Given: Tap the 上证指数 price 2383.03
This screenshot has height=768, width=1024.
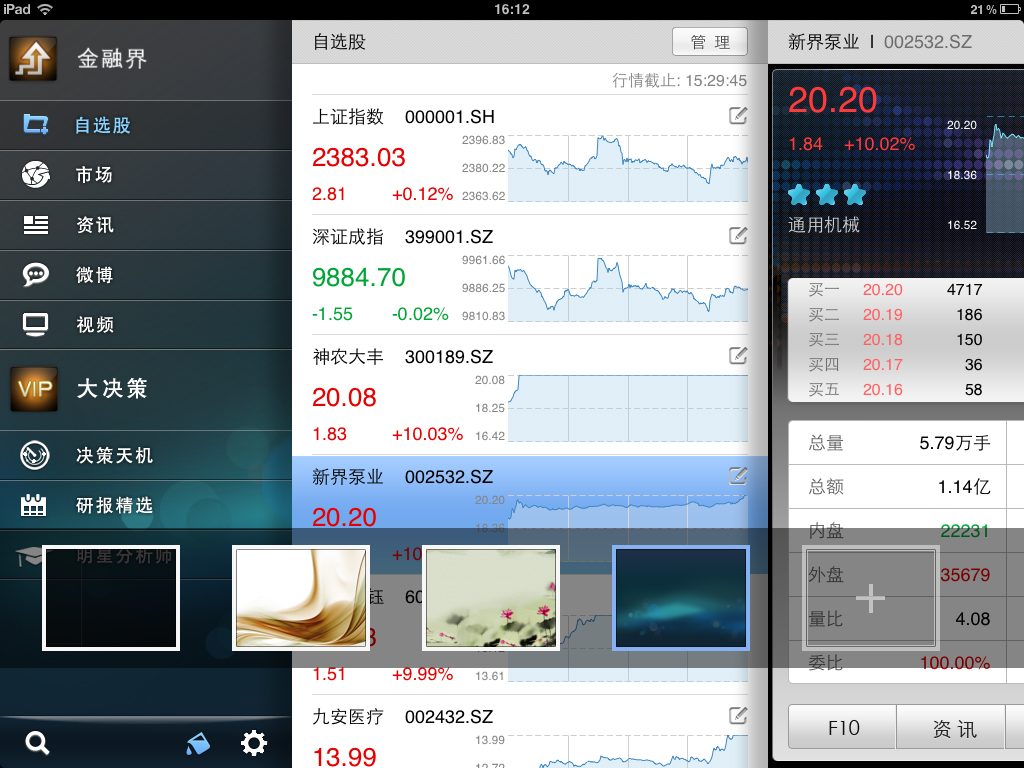Looking at the screenshot, I should (359, 157).
